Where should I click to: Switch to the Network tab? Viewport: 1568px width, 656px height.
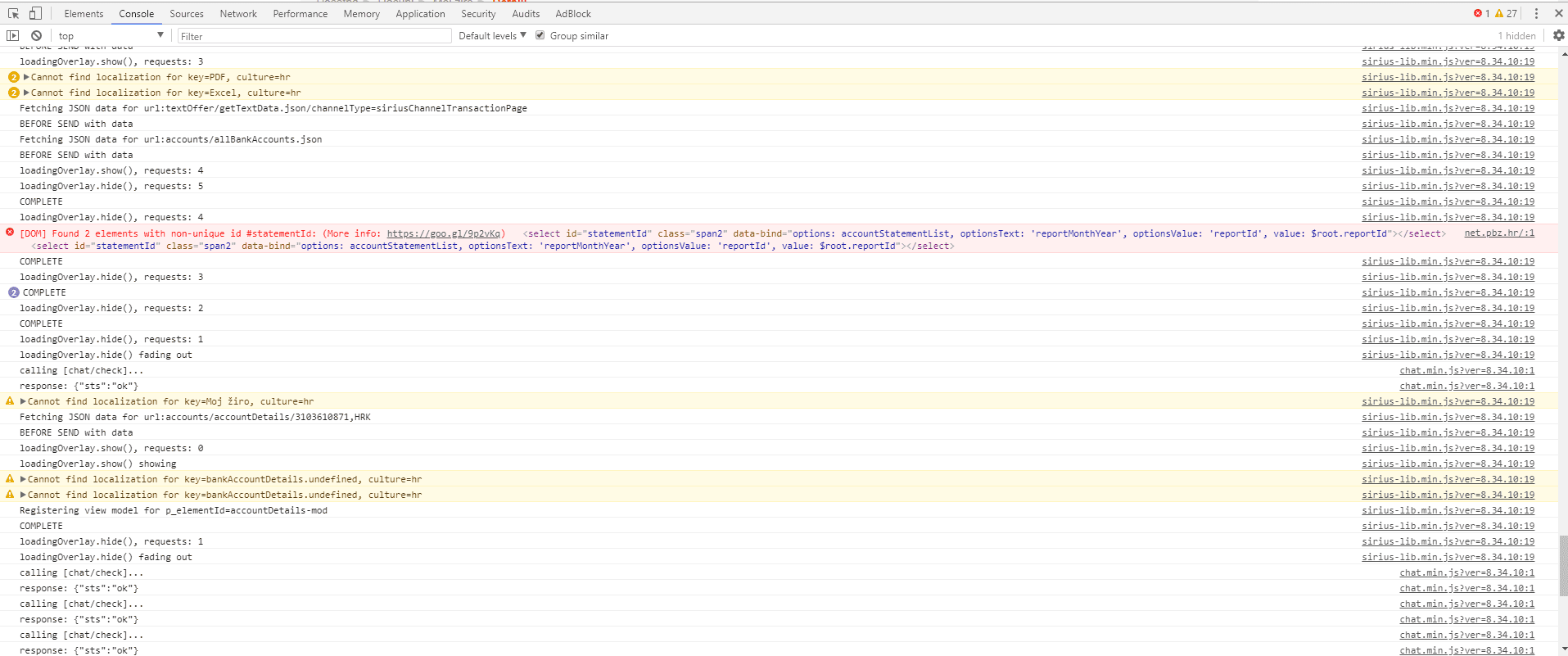click(238, 14)
